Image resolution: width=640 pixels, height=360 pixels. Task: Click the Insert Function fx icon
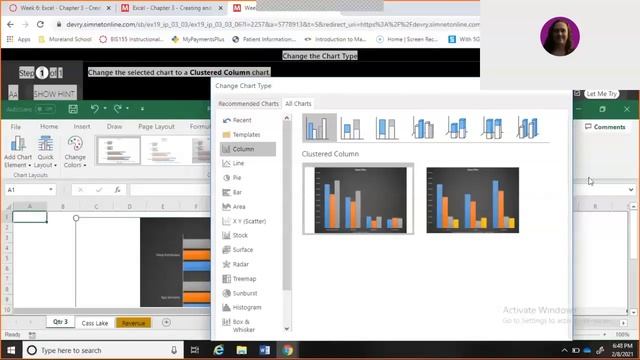click(x=118, y=189)
